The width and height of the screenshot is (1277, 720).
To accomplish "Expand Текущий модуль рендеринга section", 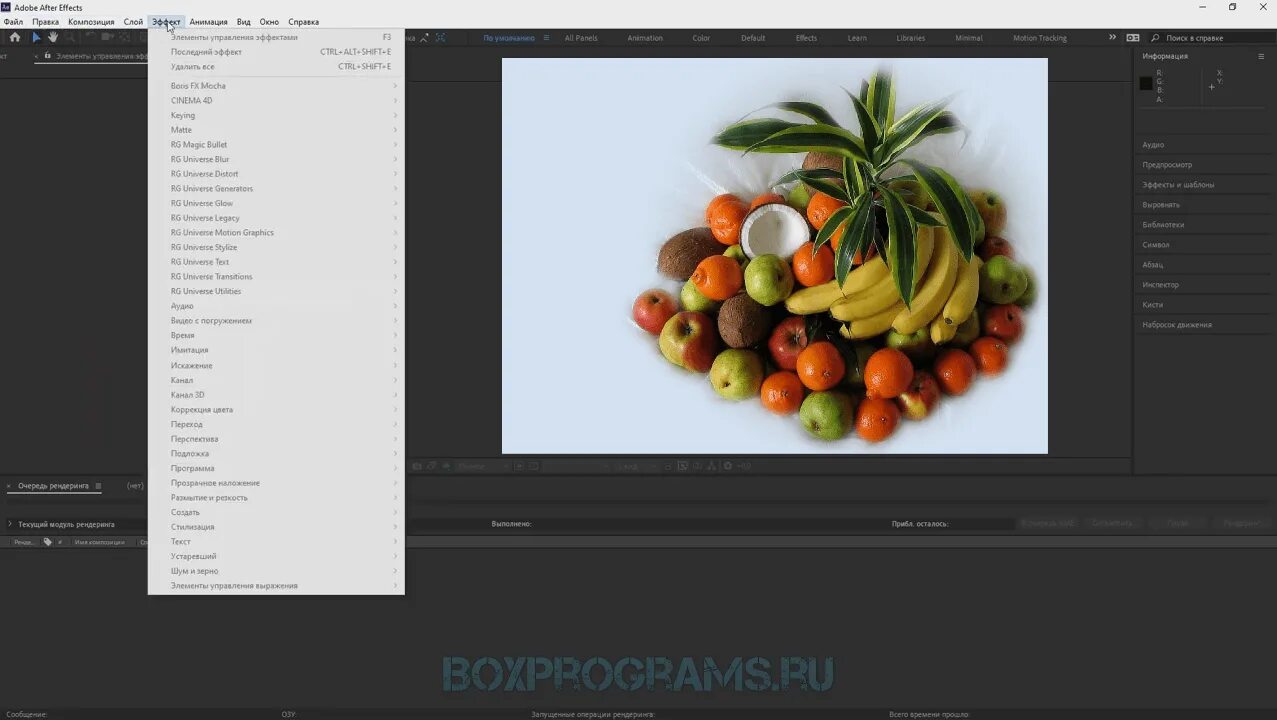I will click(10, 524).
